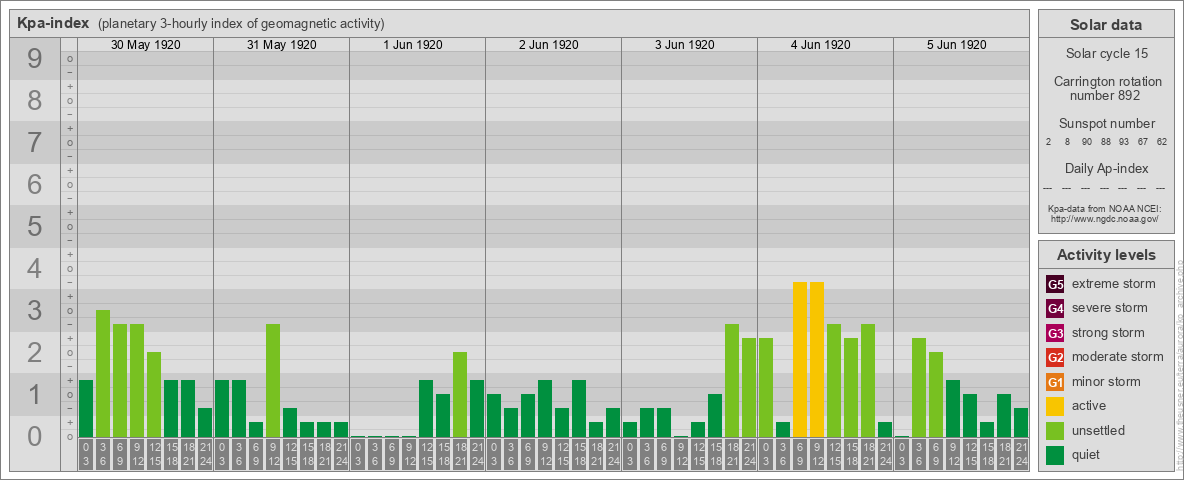Click the scale number 7

34,142
